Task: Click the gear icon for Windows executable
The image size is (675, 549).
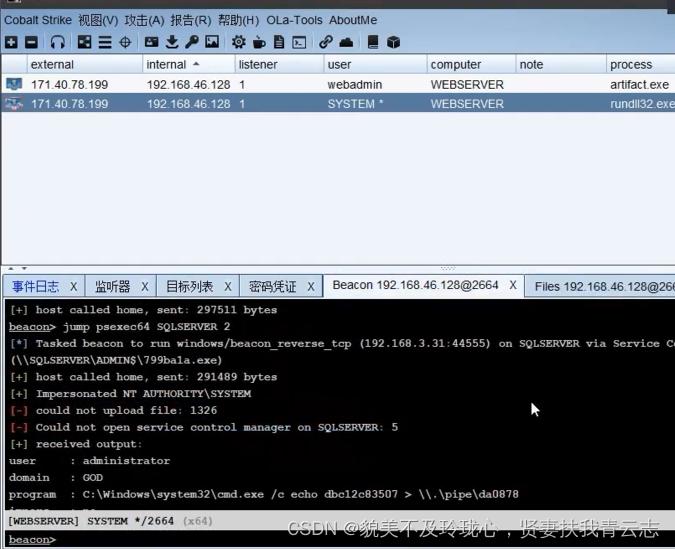Action: (238, 42)
